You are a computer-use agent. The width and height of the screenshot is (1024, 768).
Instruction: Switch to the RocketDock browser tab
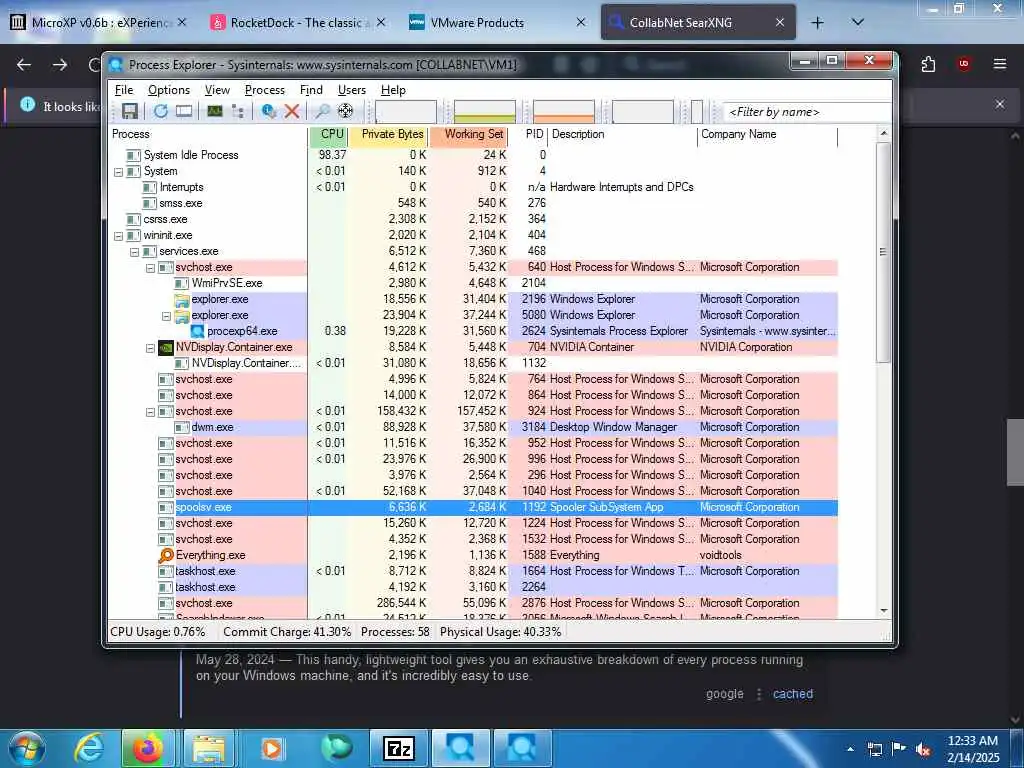click(298, 22)
